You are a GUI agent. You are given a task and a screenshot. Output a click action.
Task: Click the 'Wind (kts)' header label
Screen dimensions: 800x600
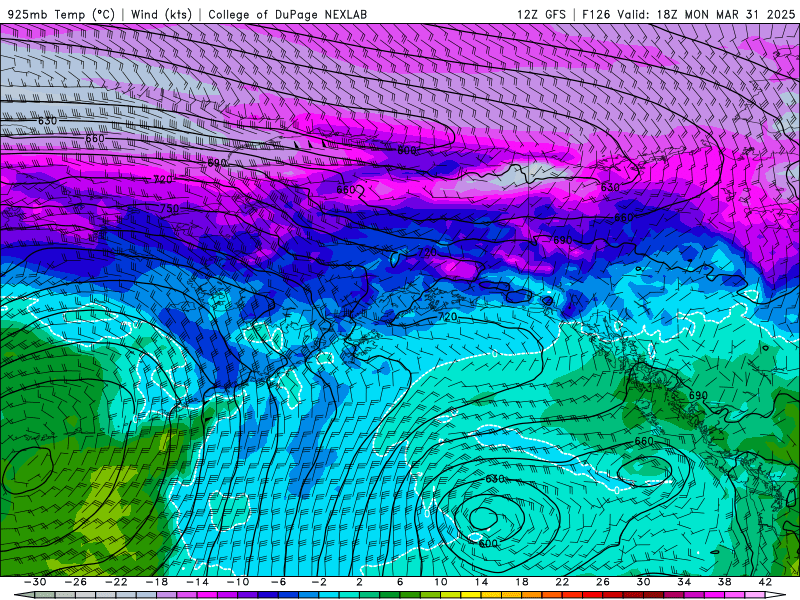(161, 14)
